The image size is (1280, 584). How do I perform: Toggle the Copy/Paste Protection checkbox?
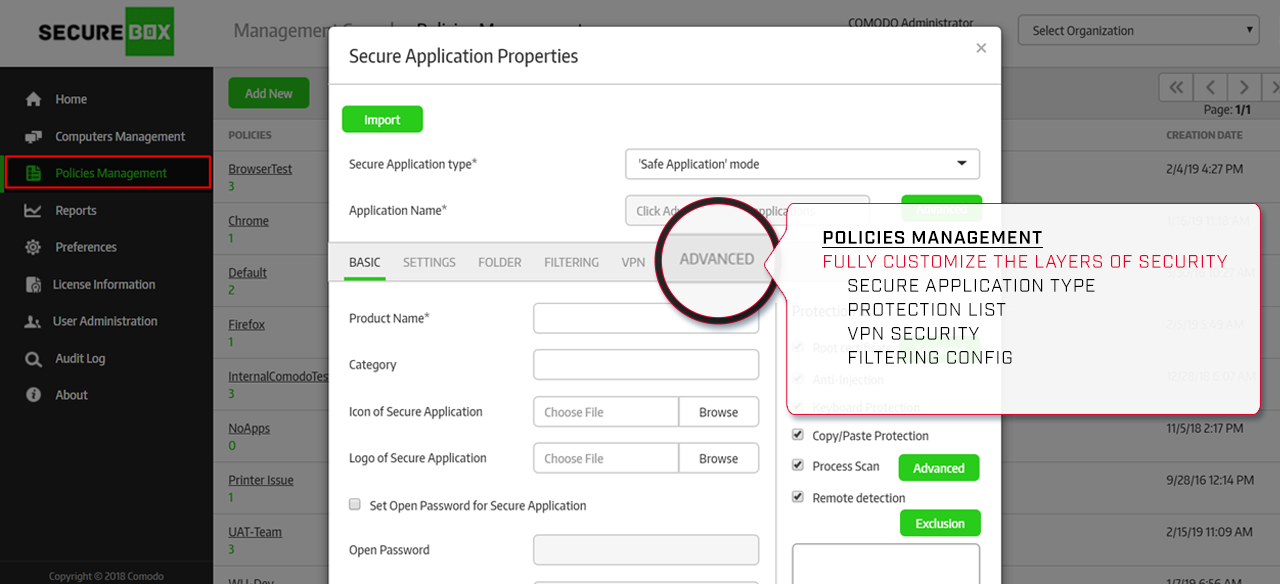pos(798,435)
